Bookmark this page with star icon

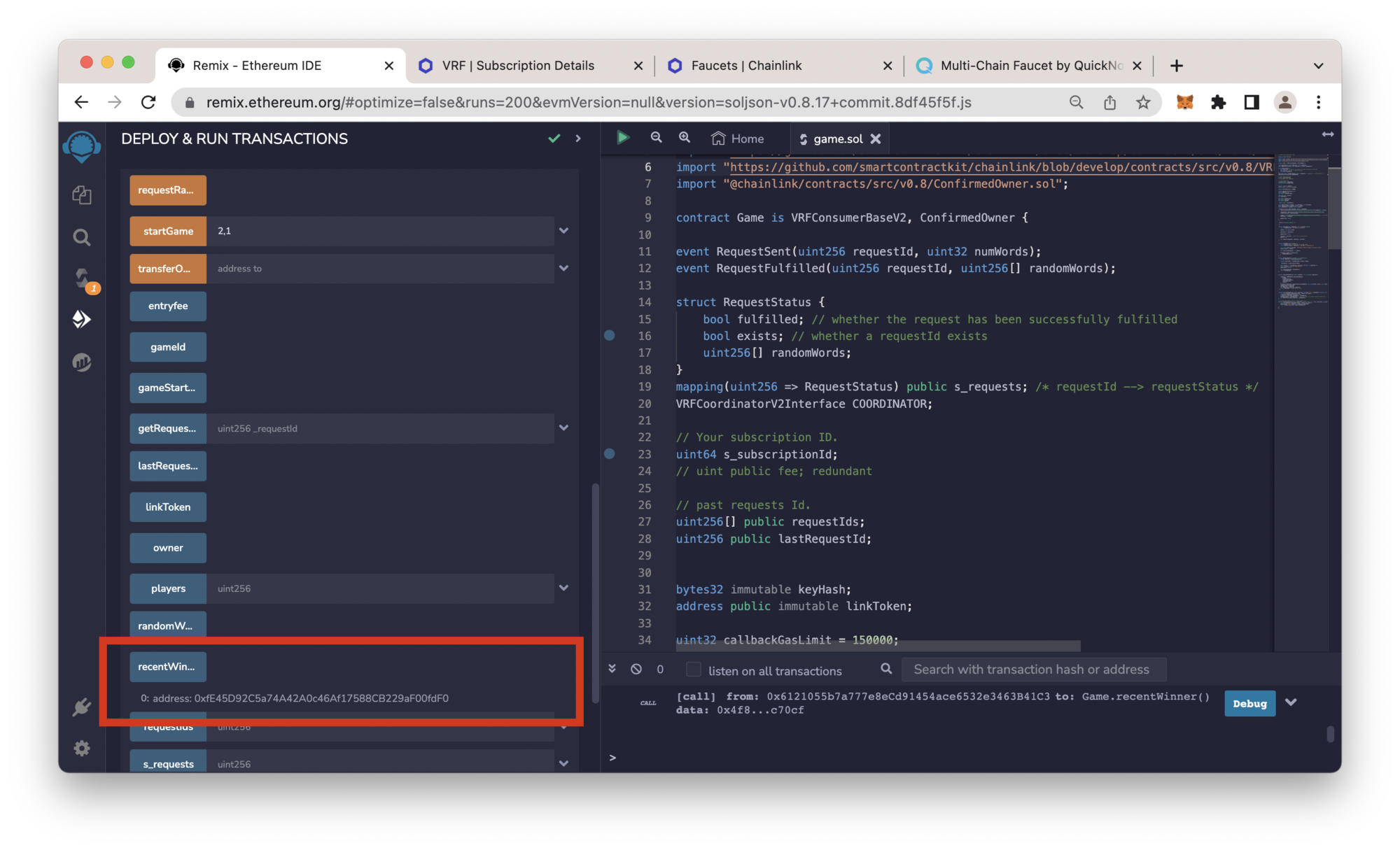click(1143, 102)
